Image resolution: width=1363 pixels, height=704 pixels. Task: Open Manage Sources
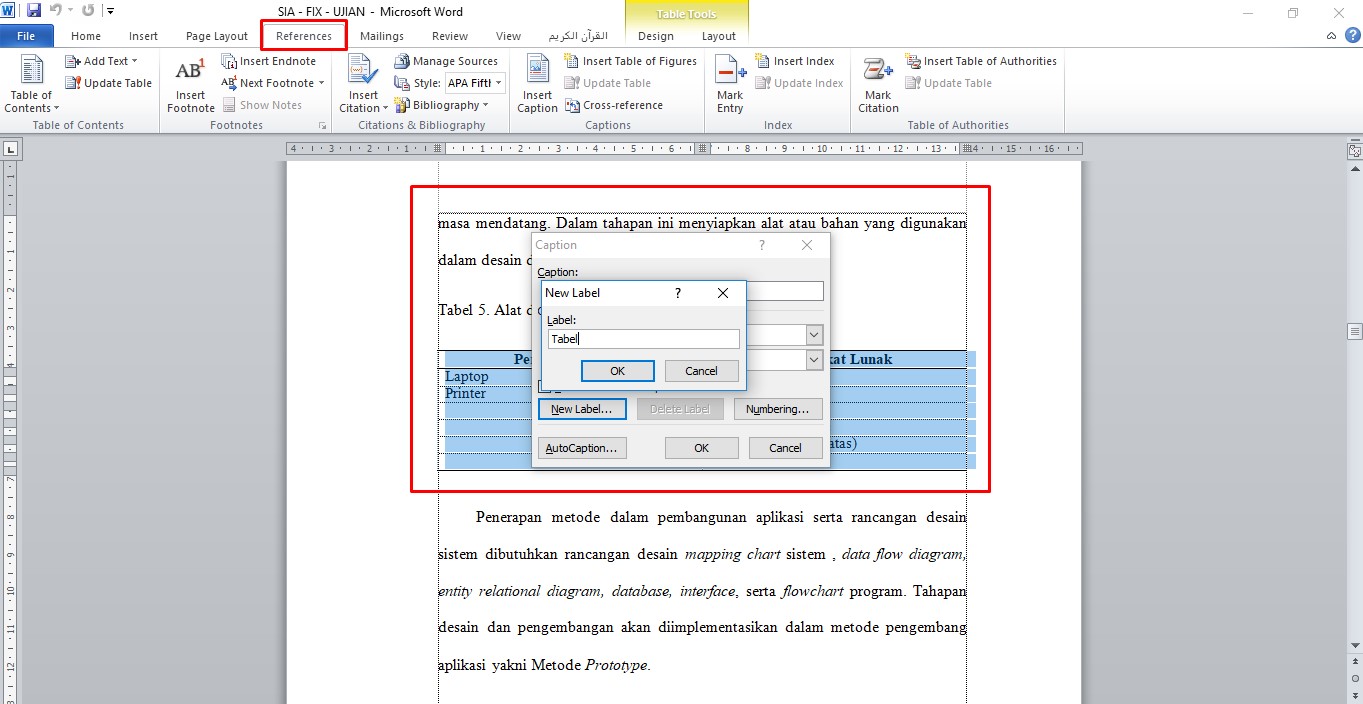(x=448, y=60)
